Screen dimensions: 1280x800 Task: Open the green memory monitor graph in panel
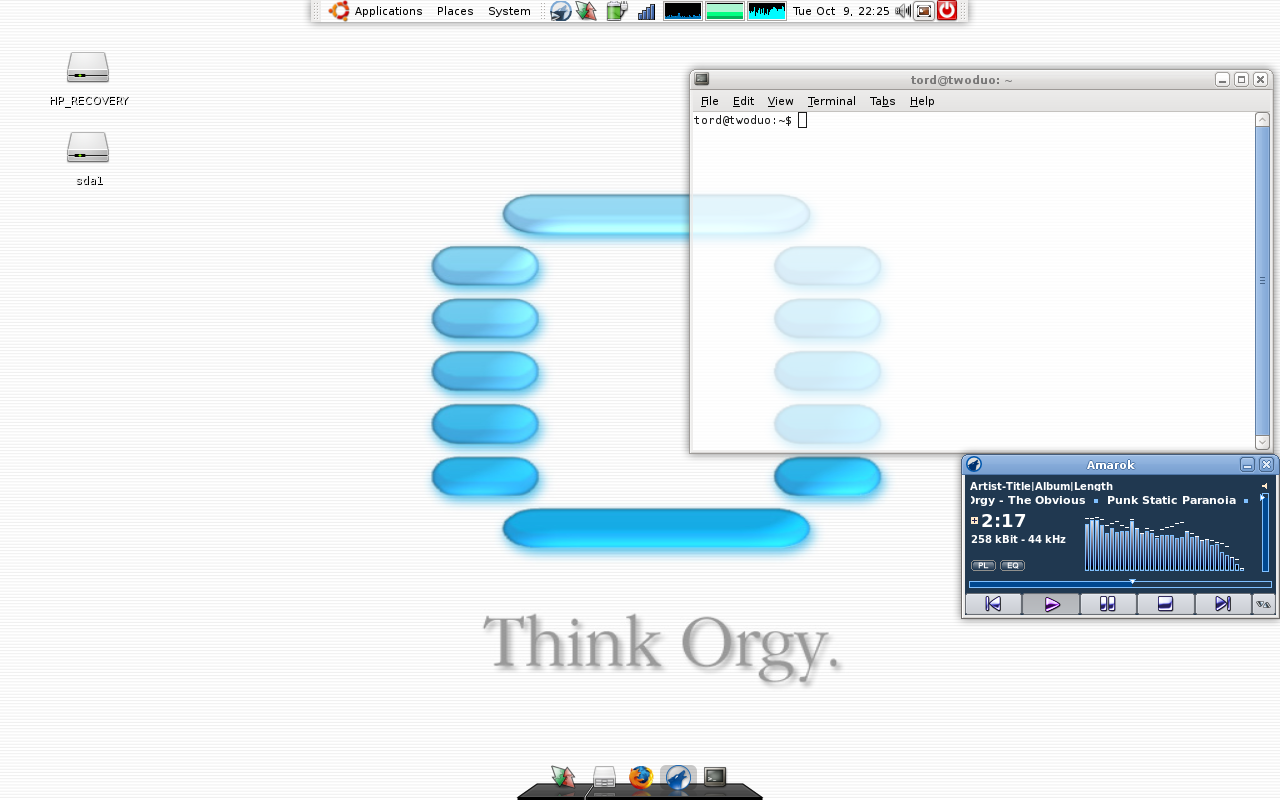[725, 11]
